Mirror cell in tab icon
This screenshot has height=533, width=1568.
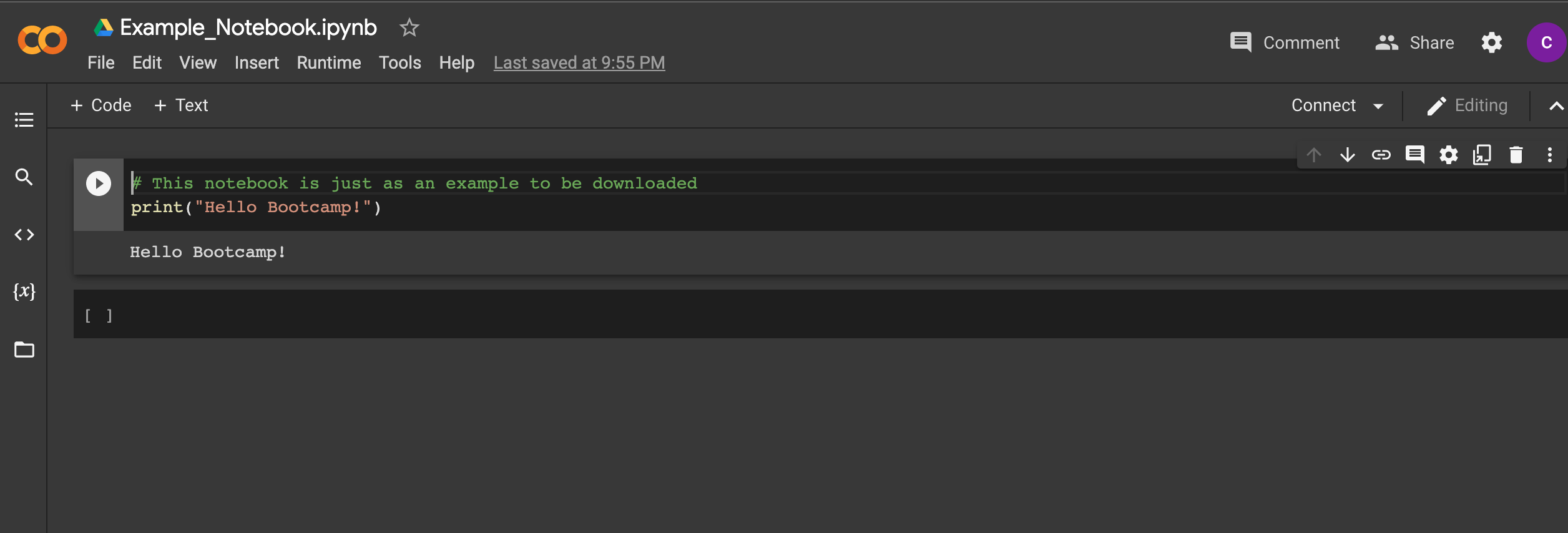pyautogui.click(x=1482, y=155)
